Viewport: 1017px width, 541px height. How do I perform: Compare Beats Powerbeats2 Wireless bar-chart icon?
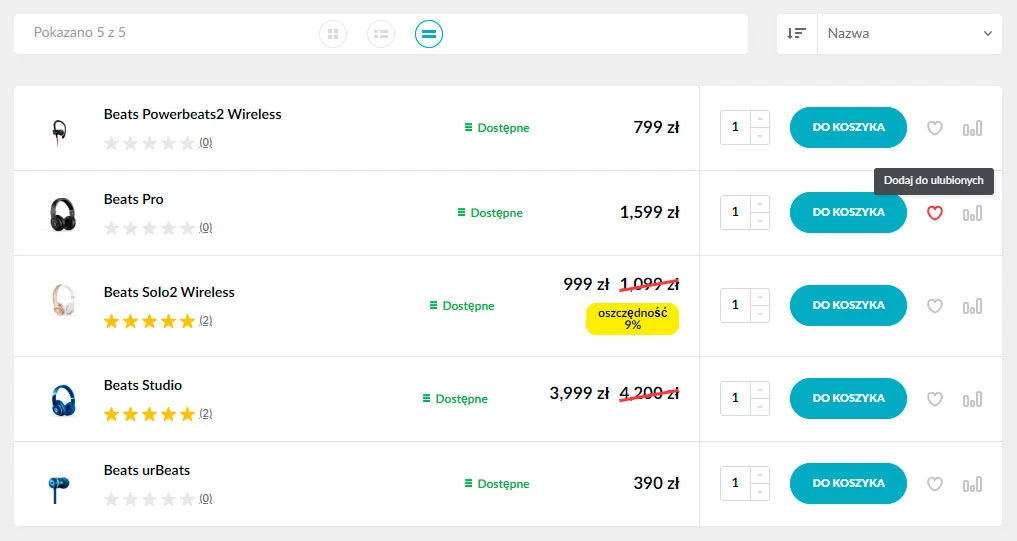coord(972,128)
